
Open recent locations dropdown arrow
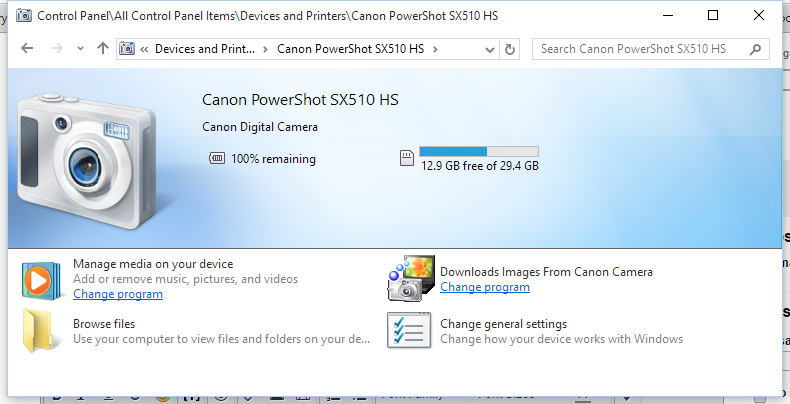pyautogui.click(x=80, y=49)
